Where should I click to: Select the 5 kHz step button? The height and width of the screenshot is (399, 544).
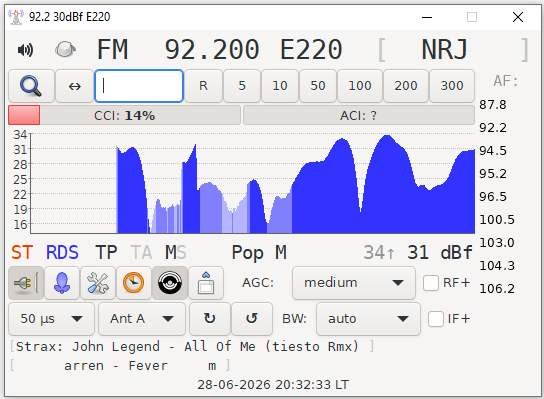pos(242,86)
